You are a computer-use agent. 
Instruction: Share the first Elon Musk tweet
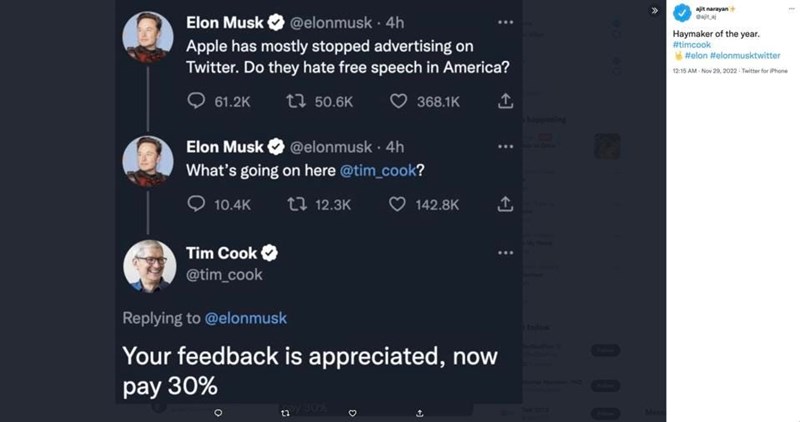pos(505,101)
